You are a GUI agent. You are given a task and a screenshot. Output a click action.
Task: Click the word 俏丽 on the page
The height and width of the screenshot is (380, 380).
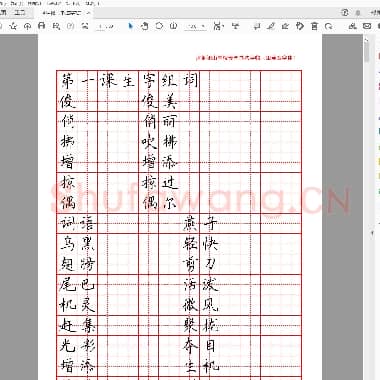click(159, 121)
